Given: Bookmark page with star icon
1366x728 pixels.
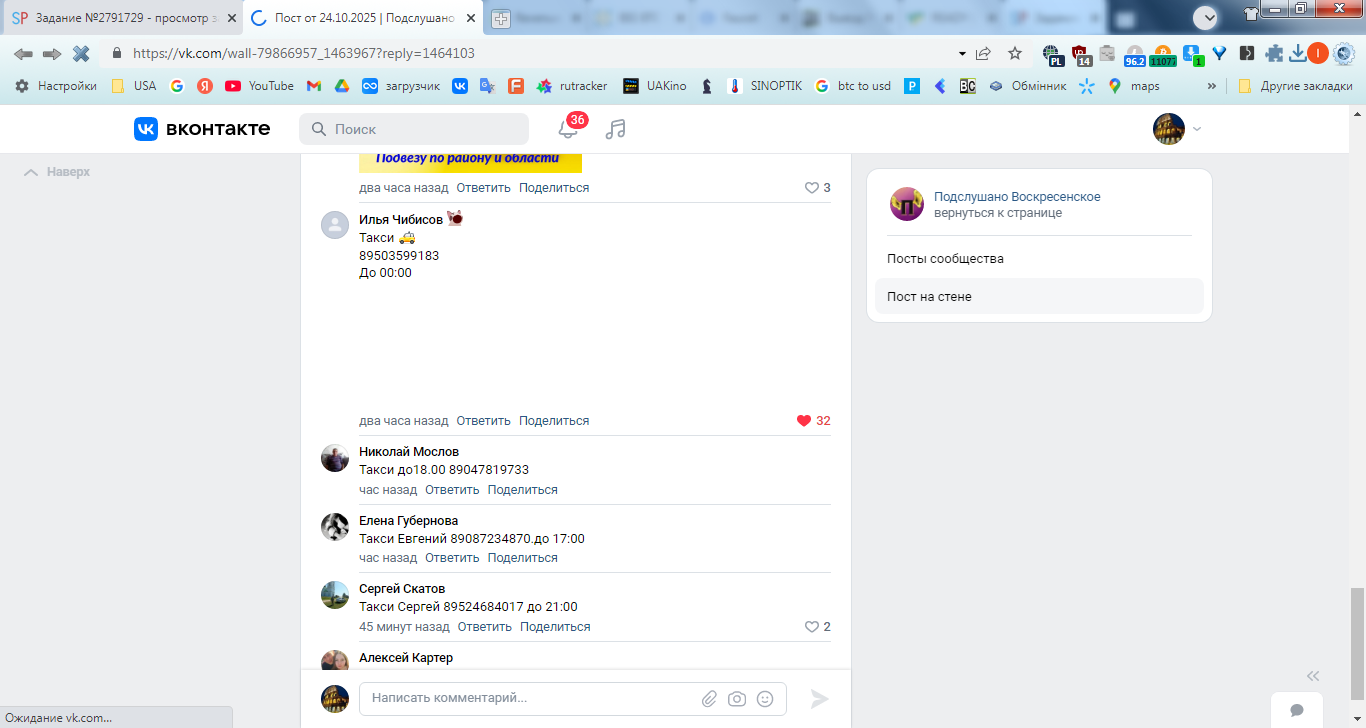Looking at the screenshot, I should (x=1015, y=54).
